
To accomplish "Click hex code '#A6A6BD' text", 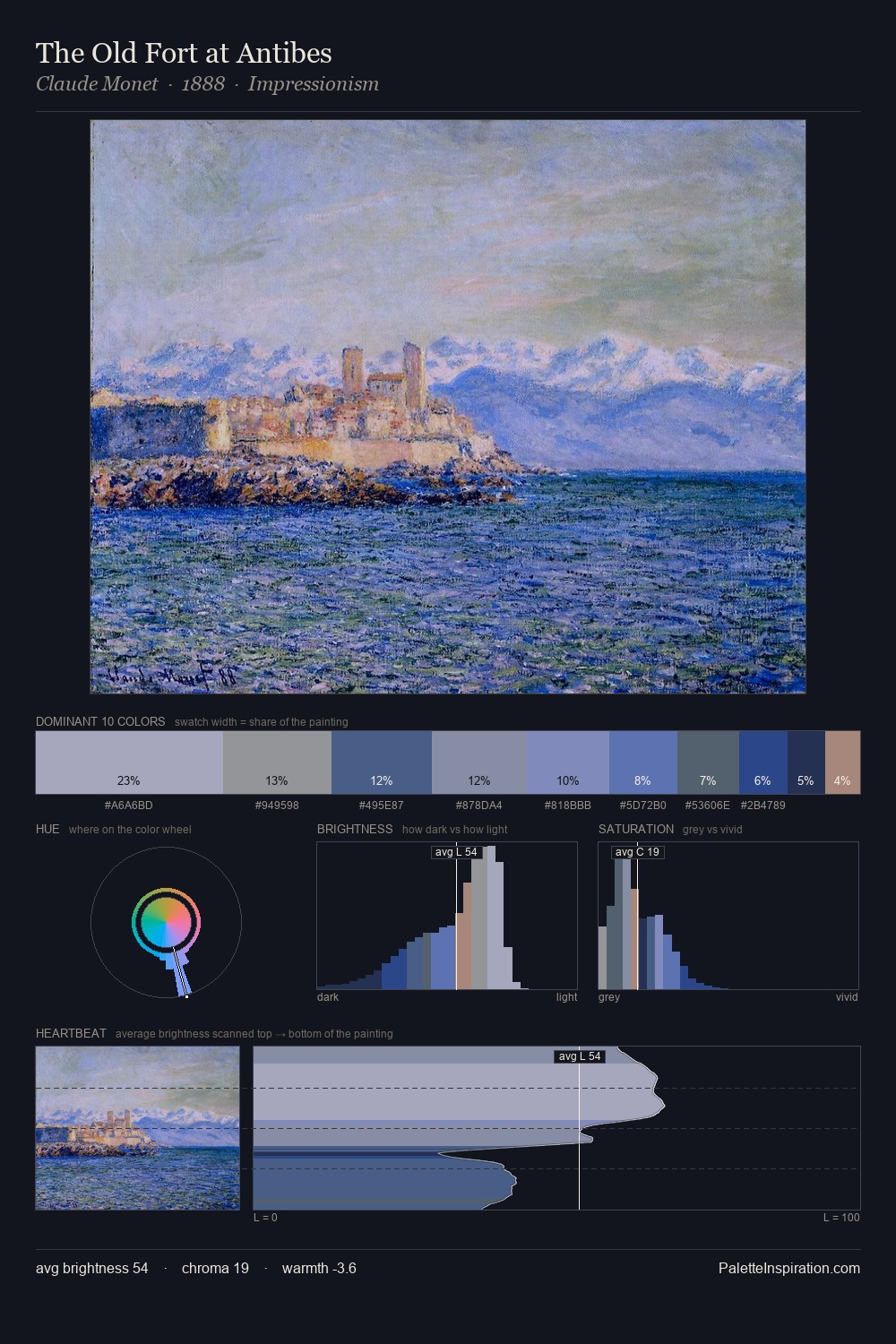I will tap(129, 806).
